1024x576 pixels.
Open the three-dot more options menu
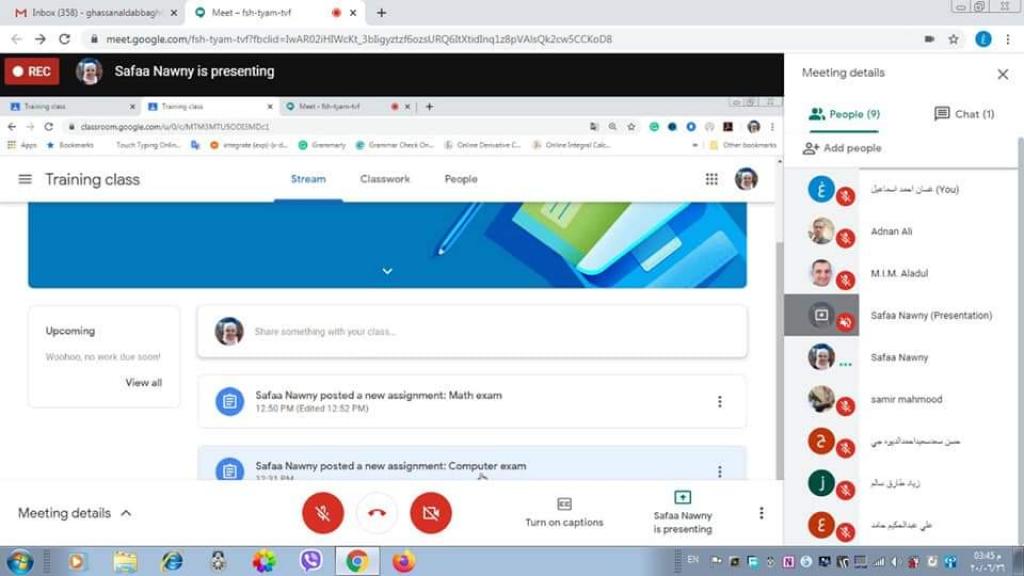pos(761,513)
